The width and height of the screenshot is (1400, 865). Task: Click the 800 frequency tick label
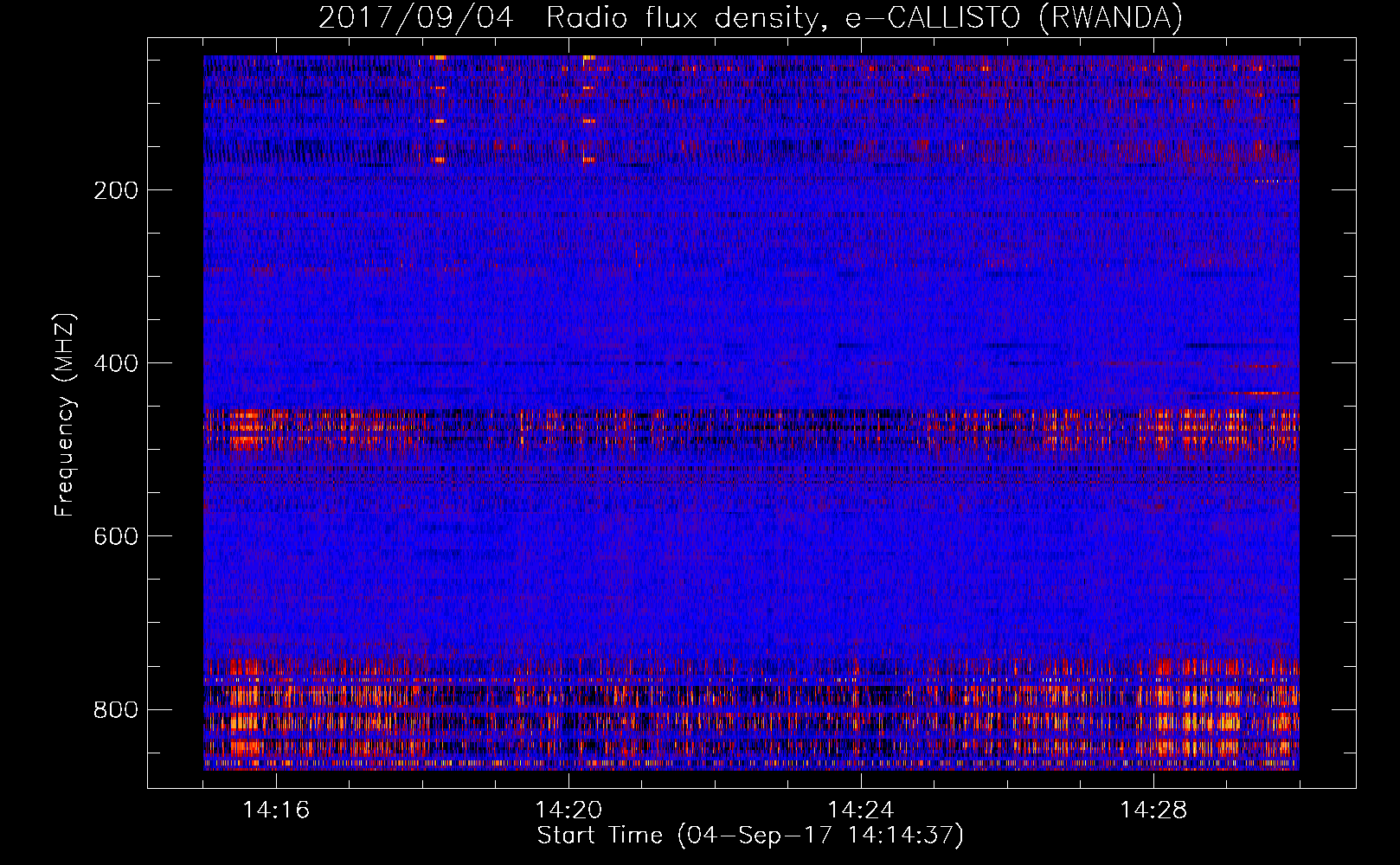point(116,710)
